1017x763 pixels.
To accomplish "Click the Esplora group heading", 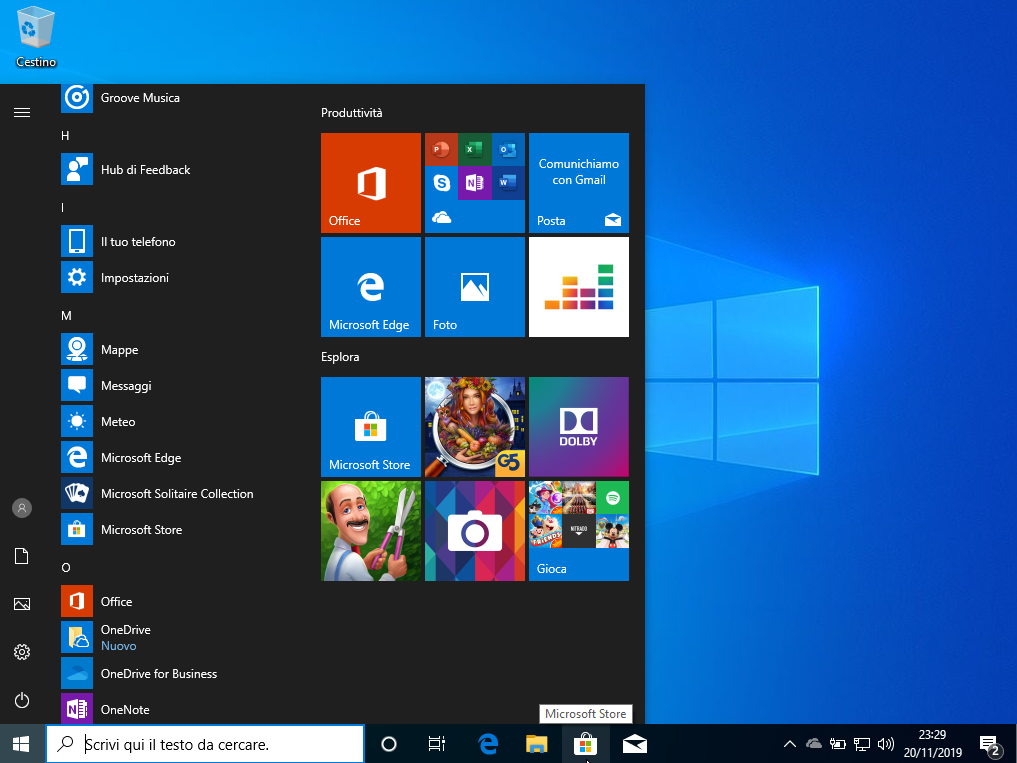I will coord(340,357).
